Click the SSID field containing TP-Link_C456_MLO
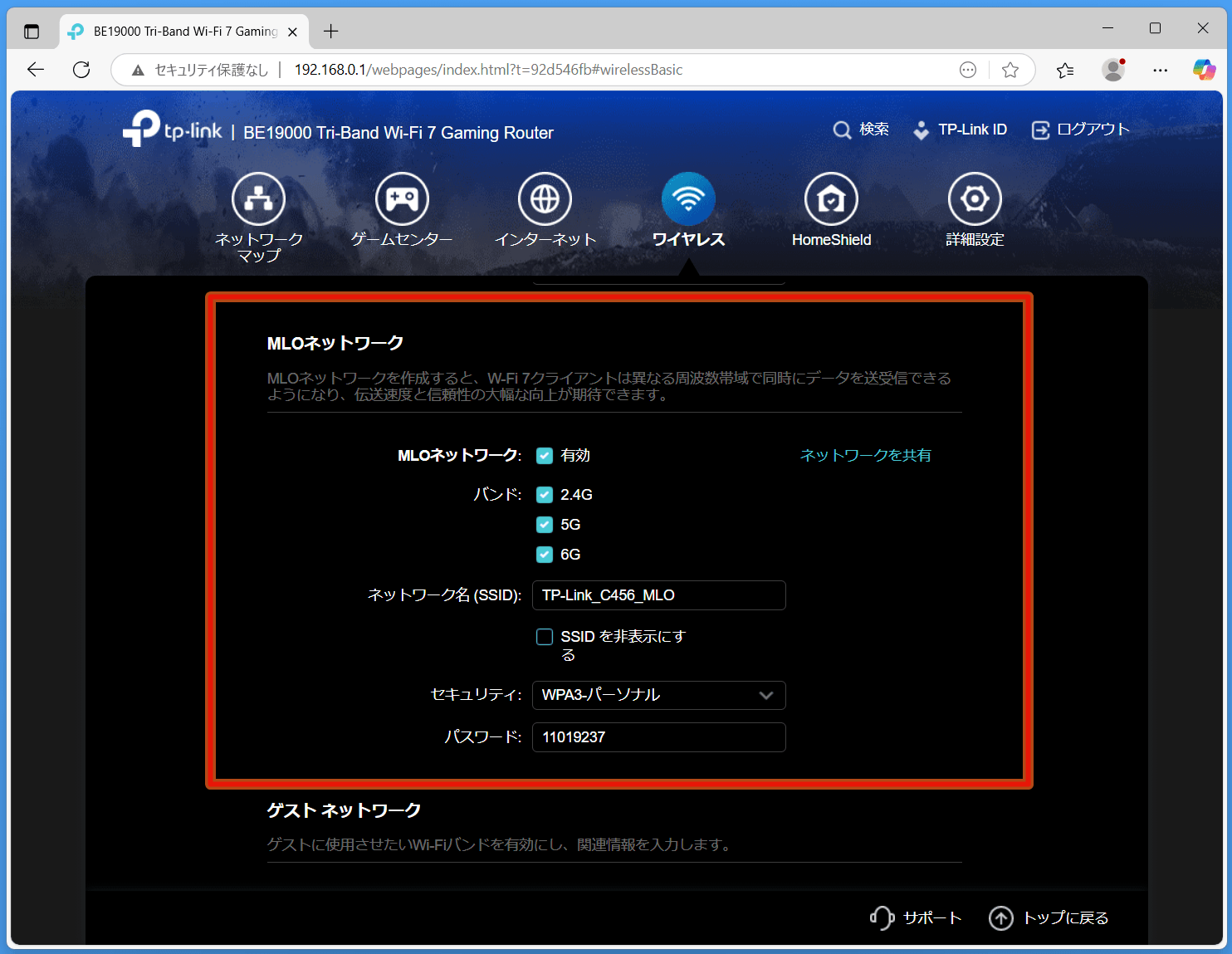 click(x=658, y=595)
